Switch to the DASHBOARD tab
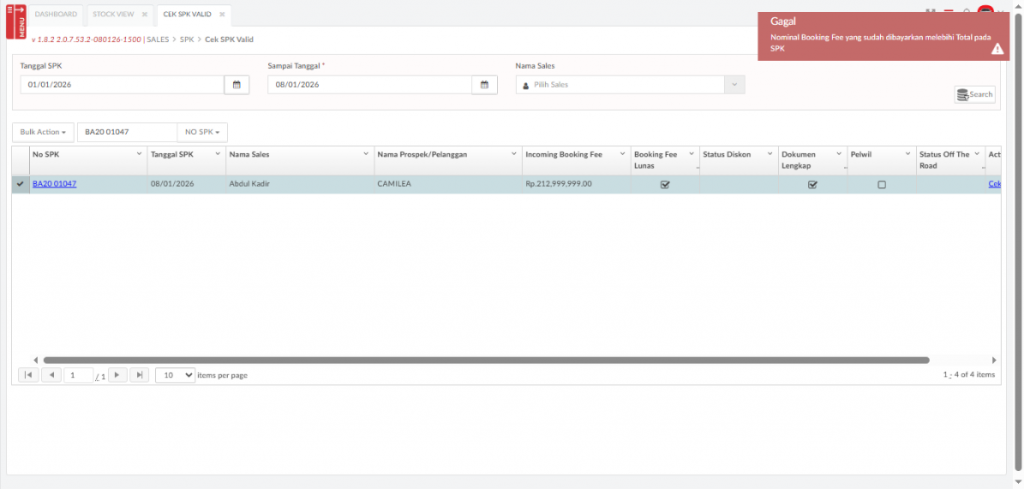Screen dimensions: 1024x489 (55, 15)
